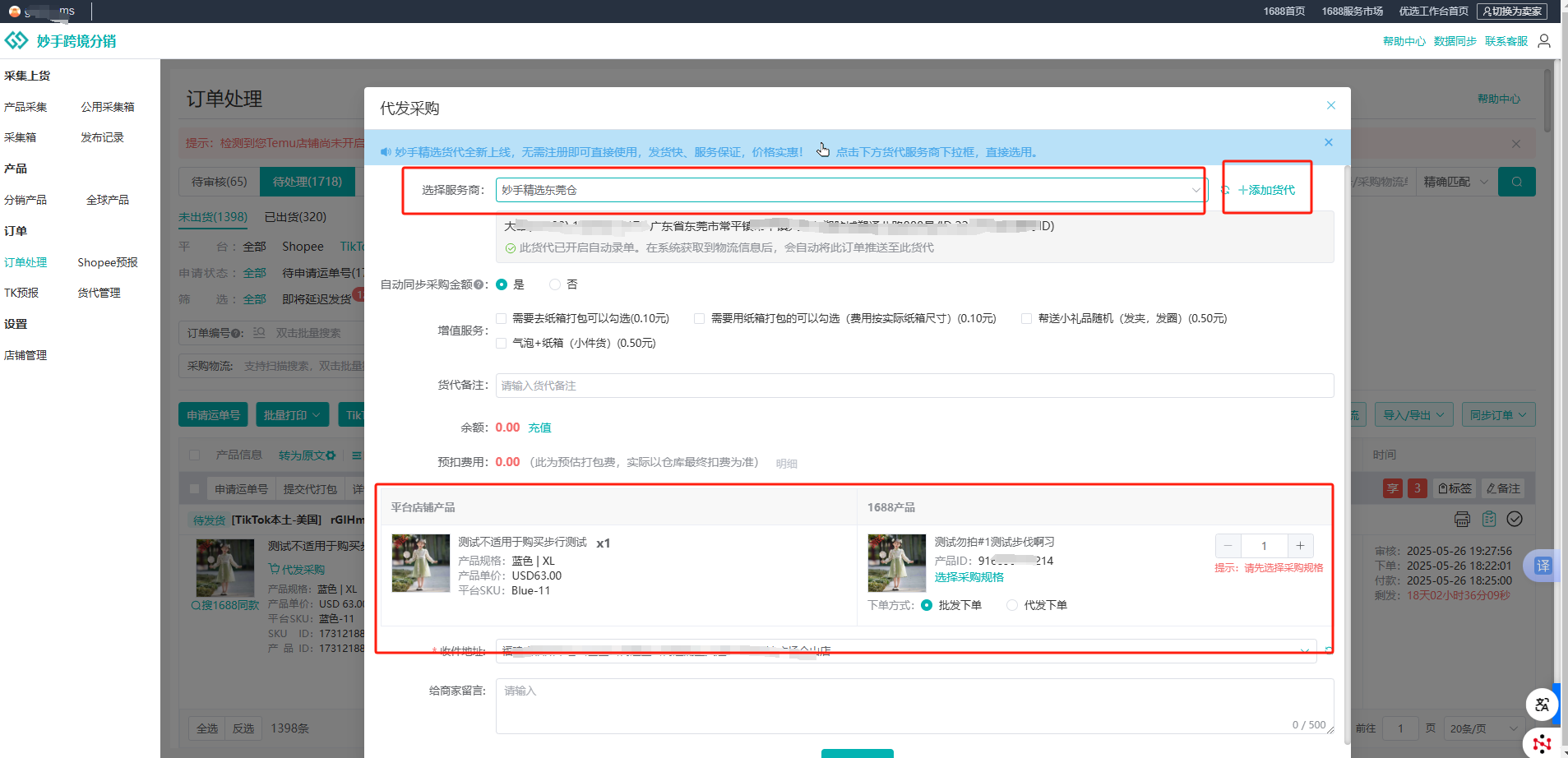Click the red network icon at bottom right

pyautogui.click(x=1542, y=743)
